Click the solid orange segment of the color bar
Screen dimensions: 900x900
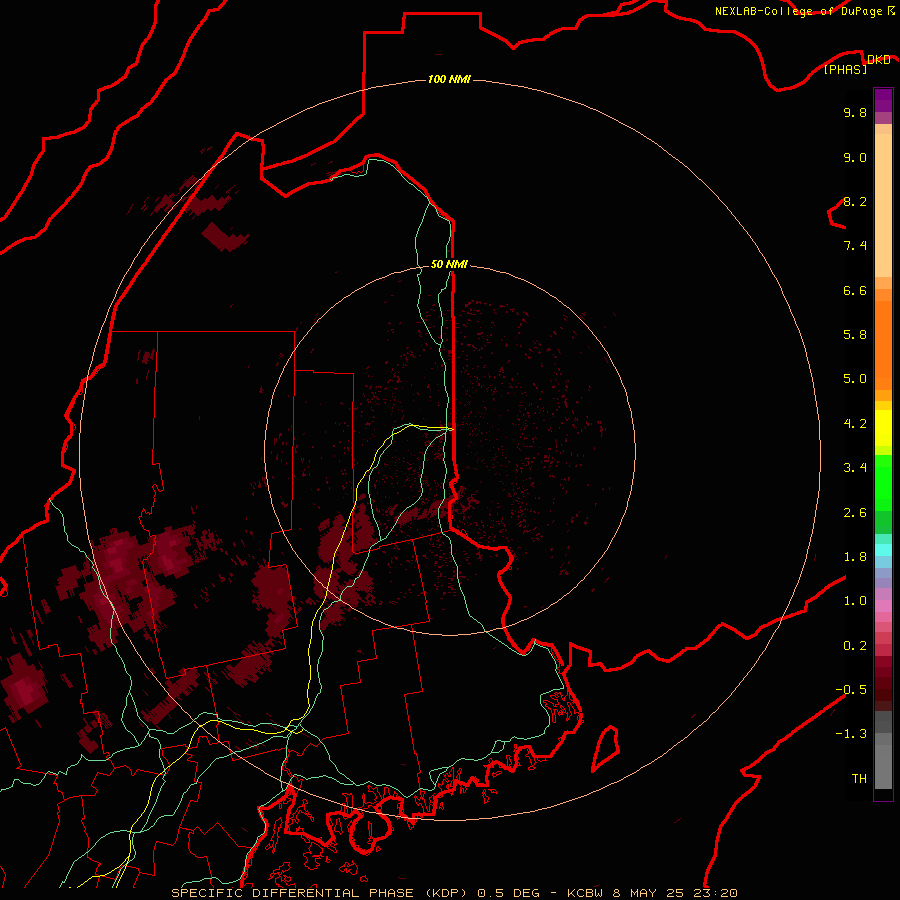coord(883,345)
